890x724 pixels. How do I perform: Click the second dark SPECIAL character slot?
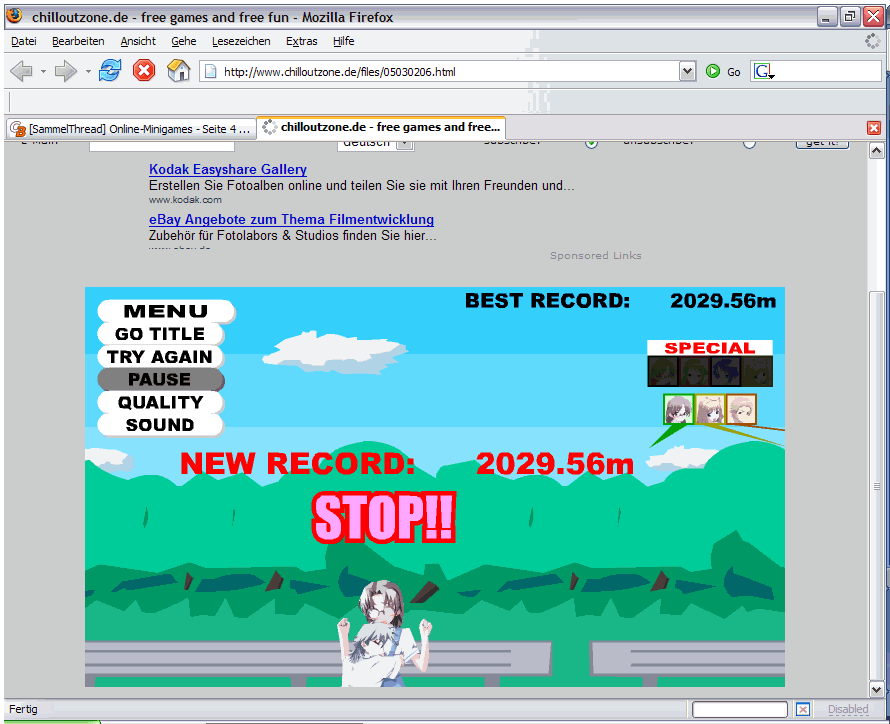(695, 372)
